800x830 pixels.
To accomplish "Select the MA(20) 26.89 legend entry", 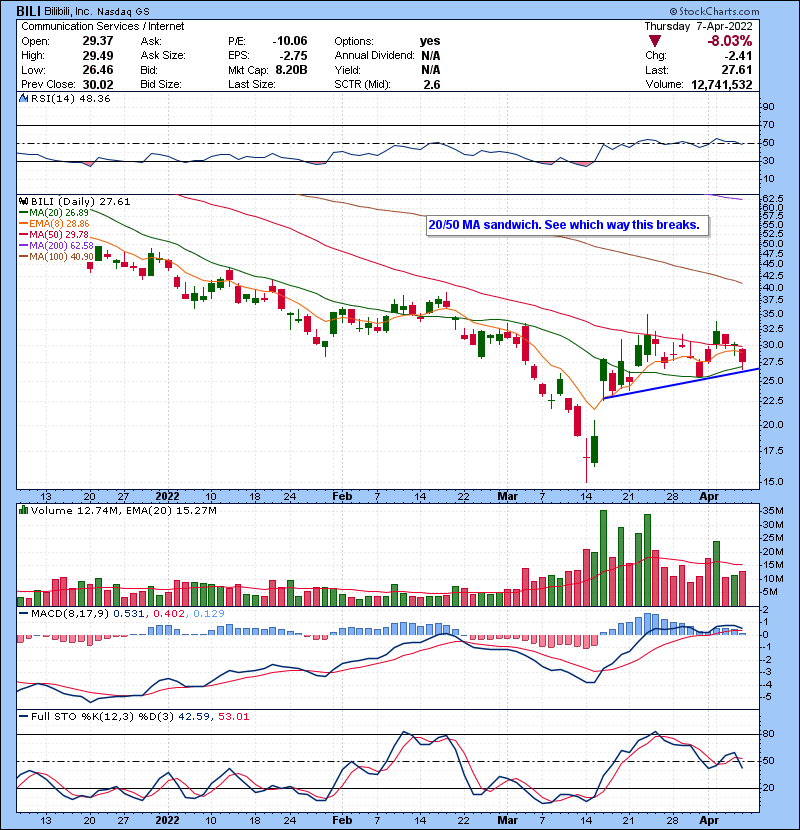I will tap(54, 212).
